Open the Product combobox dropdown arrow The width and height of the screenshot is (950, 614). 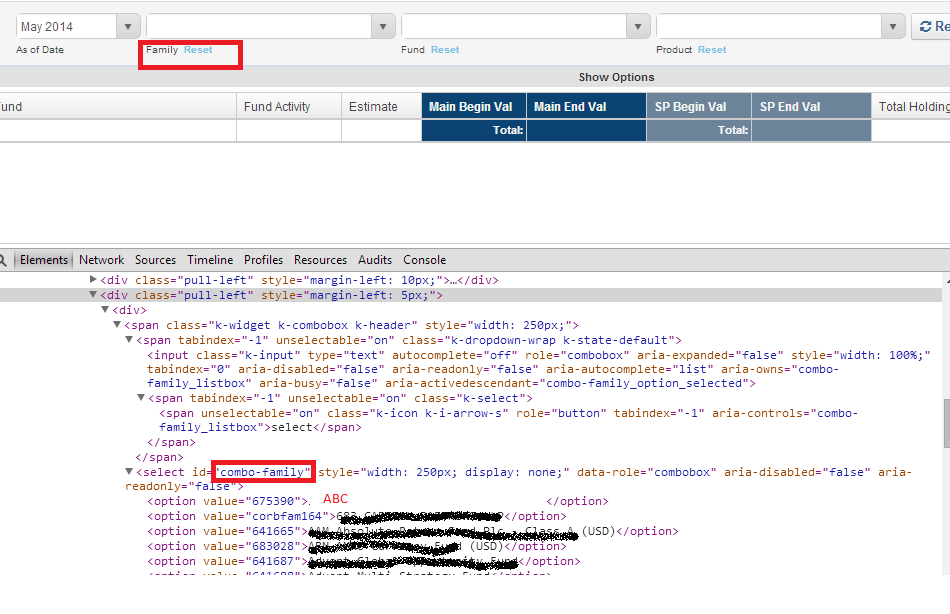[893, 27]
